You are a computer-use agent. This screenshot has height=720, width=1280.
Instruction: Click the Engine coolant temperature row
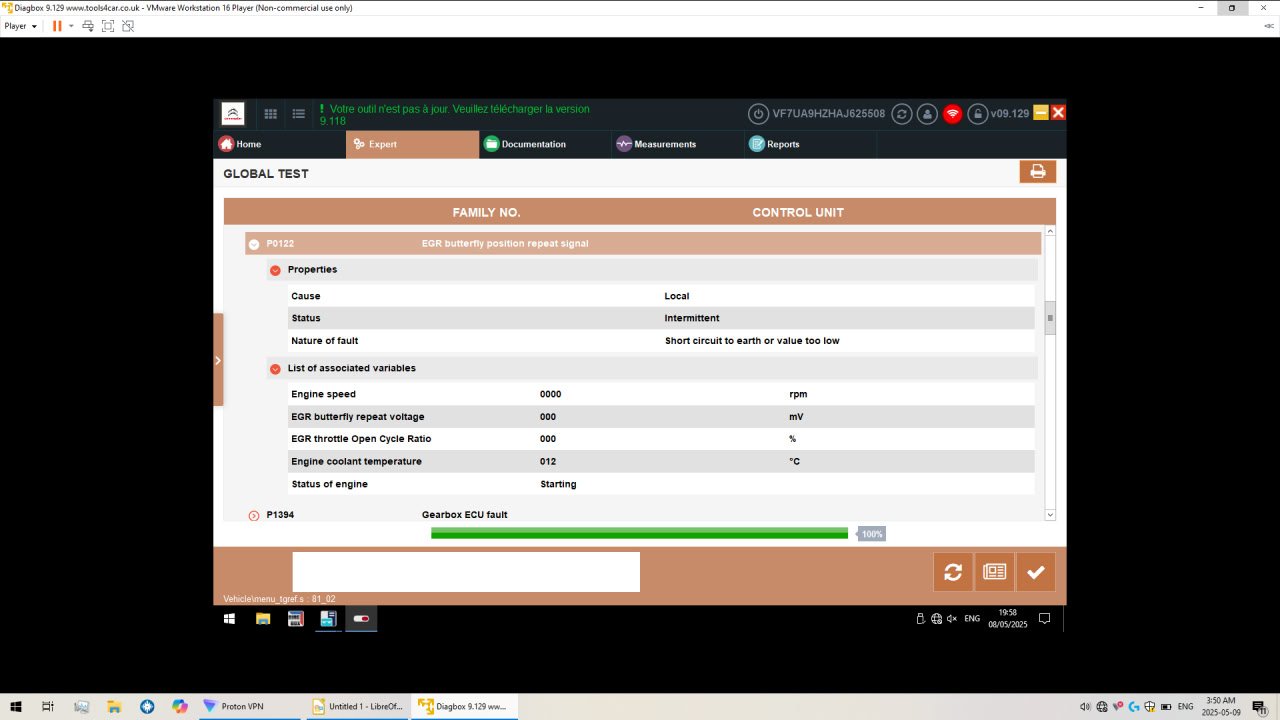[661, 462]
